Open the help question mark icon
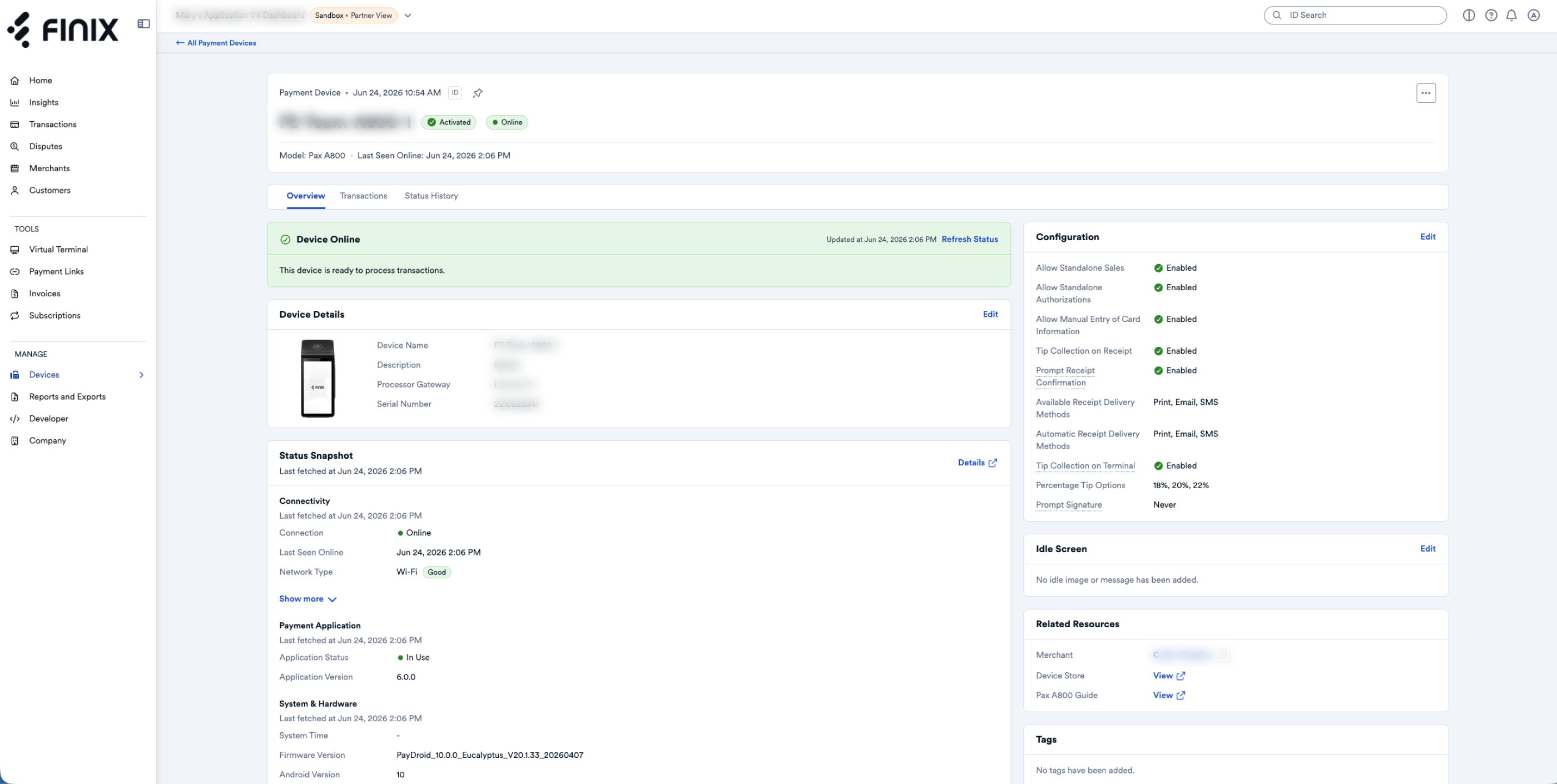Viewport: 1557px width, 784px height. pyautogui.click(x=1491, y=15)
